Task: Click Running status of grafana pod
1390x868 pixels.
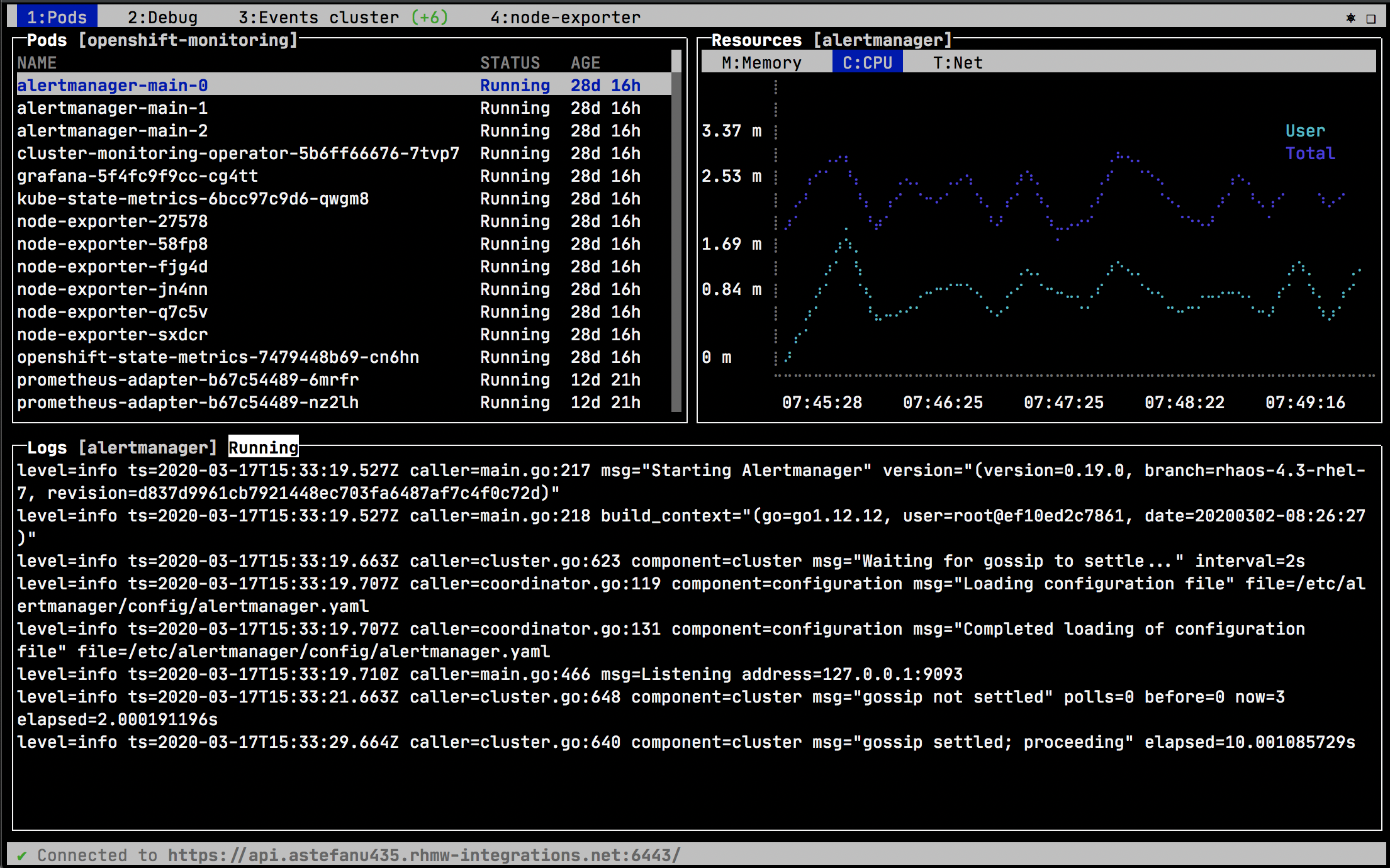Action: [515, 175]
